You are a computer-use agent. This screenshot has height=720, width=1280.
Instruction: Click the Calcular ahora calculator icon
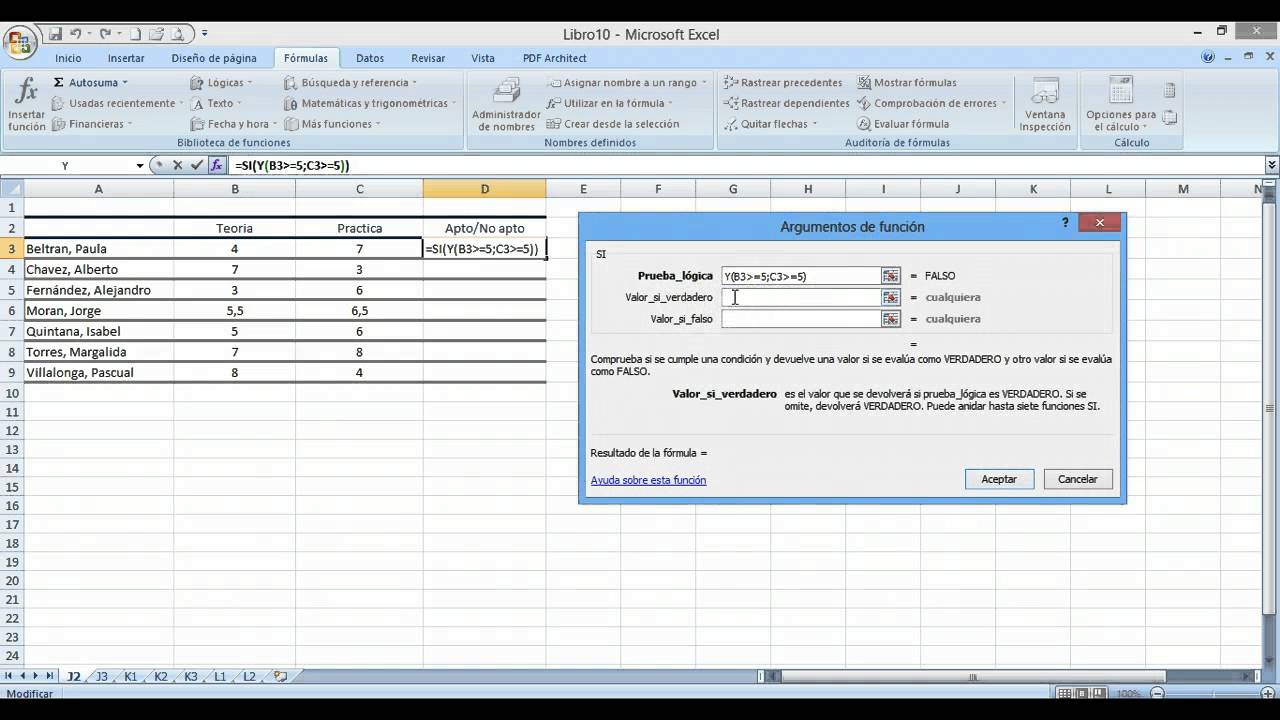point(1169,91)
